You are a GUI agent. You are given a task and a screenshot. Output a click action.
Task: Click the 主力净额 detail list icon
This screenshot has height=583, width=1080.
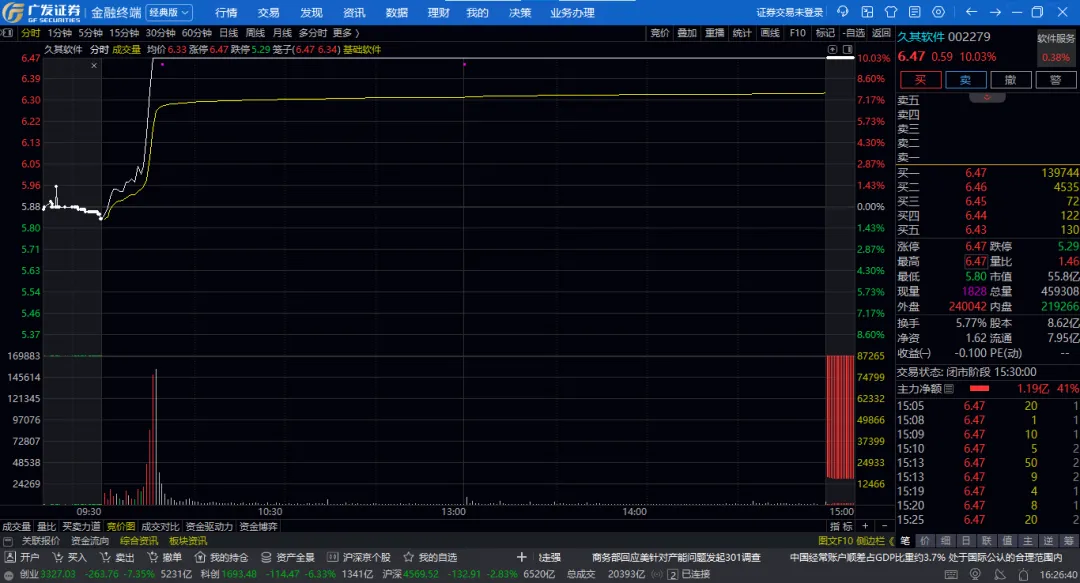coord(949,389)
